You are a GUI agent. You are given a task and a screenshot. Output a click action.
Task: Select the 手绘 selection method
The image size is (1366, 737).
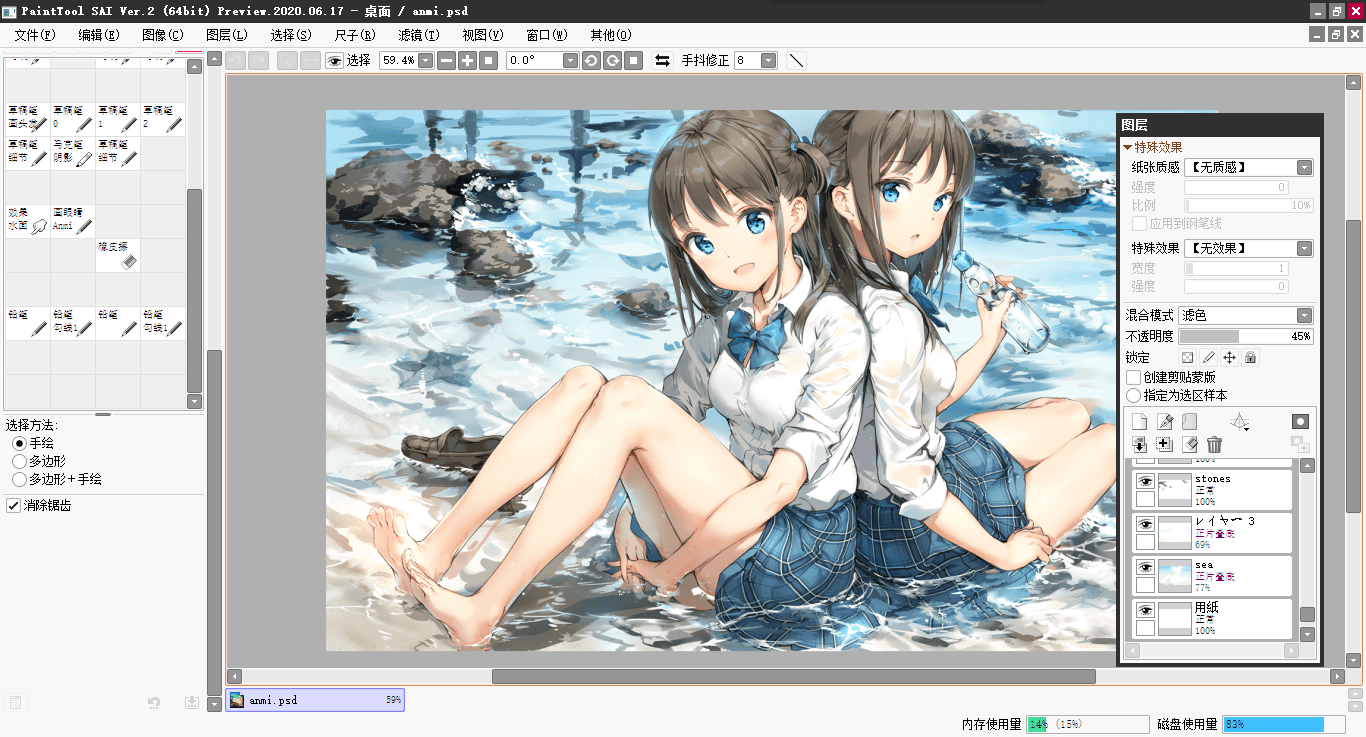(x=19, y=443)
